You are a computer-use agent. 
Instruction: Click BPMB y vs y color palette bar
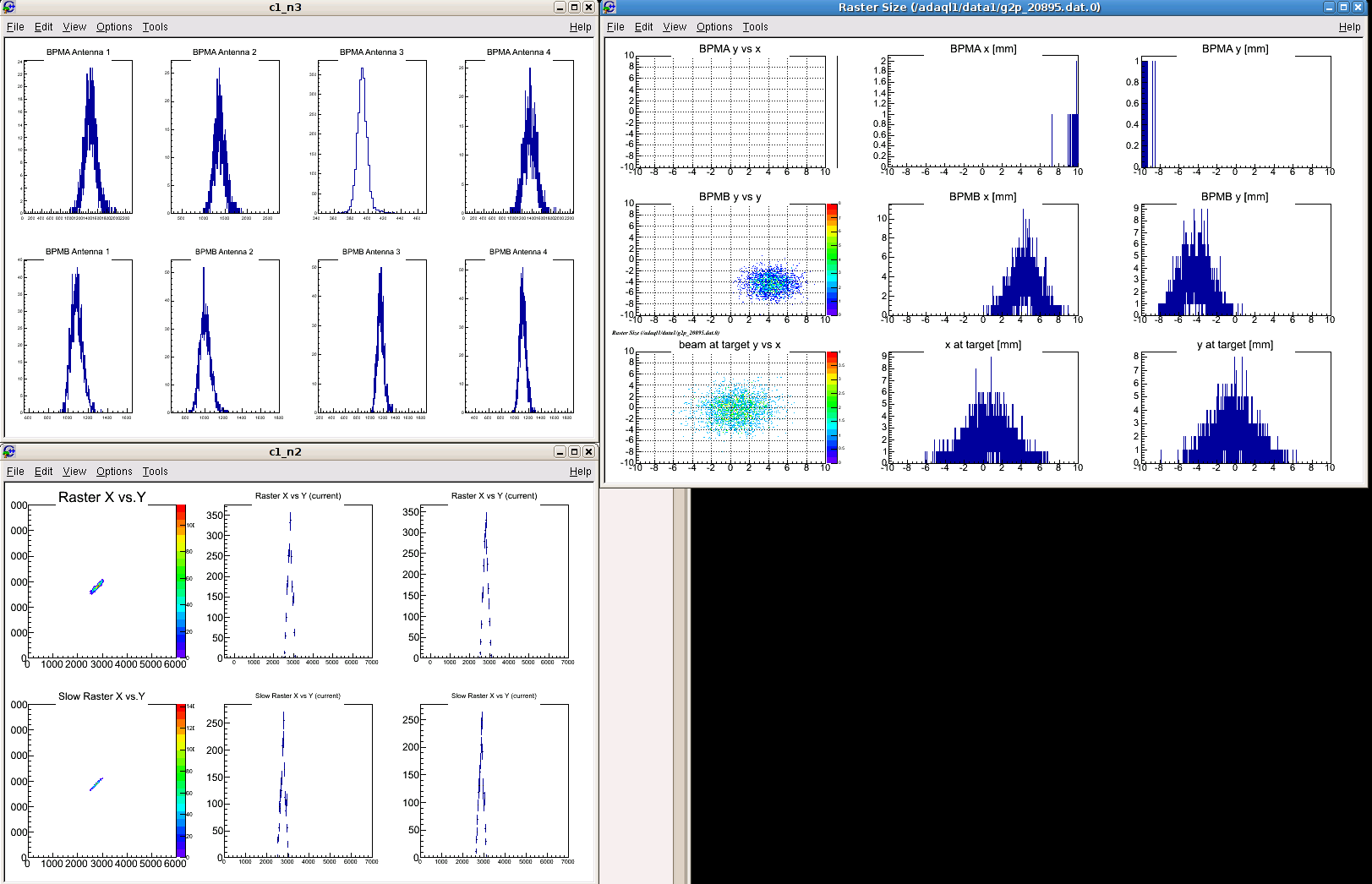832,259
